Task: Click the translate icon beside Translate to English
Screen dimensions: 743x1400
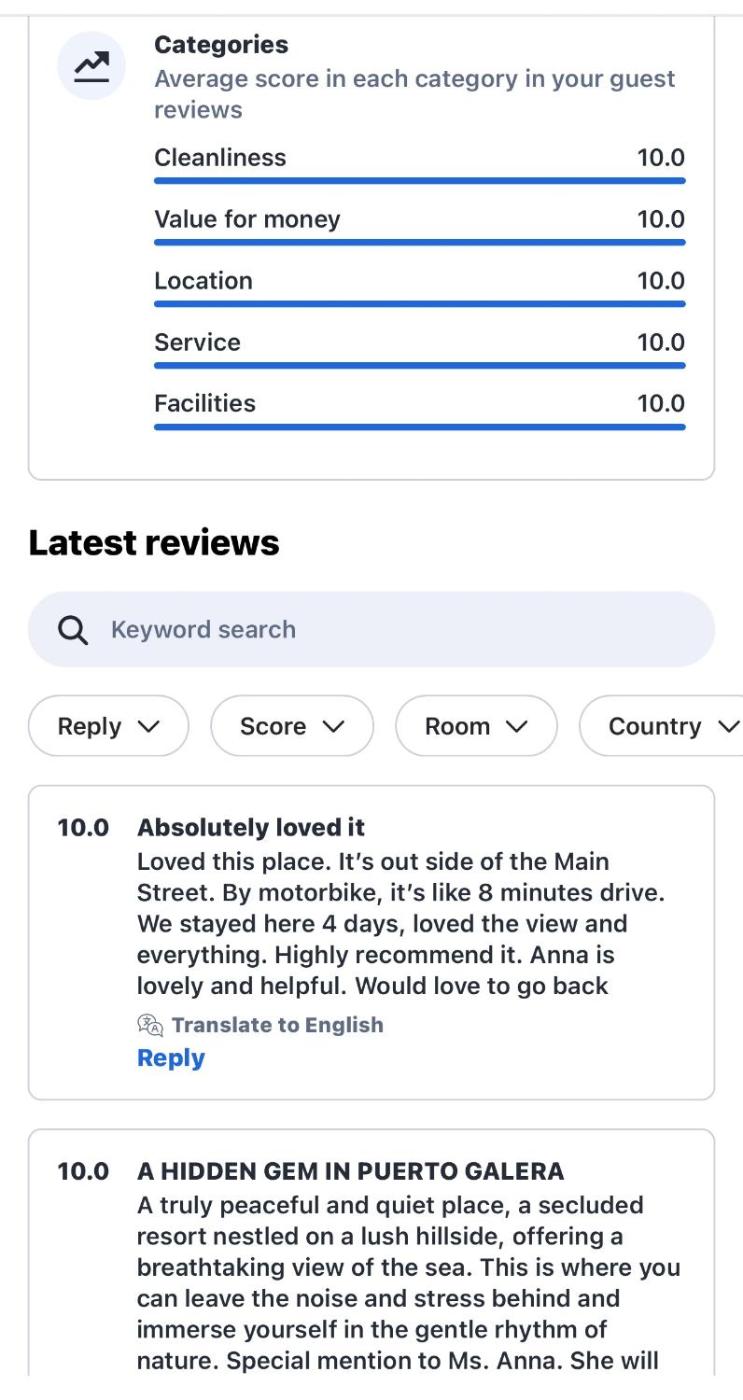Action: [148, 1025]
